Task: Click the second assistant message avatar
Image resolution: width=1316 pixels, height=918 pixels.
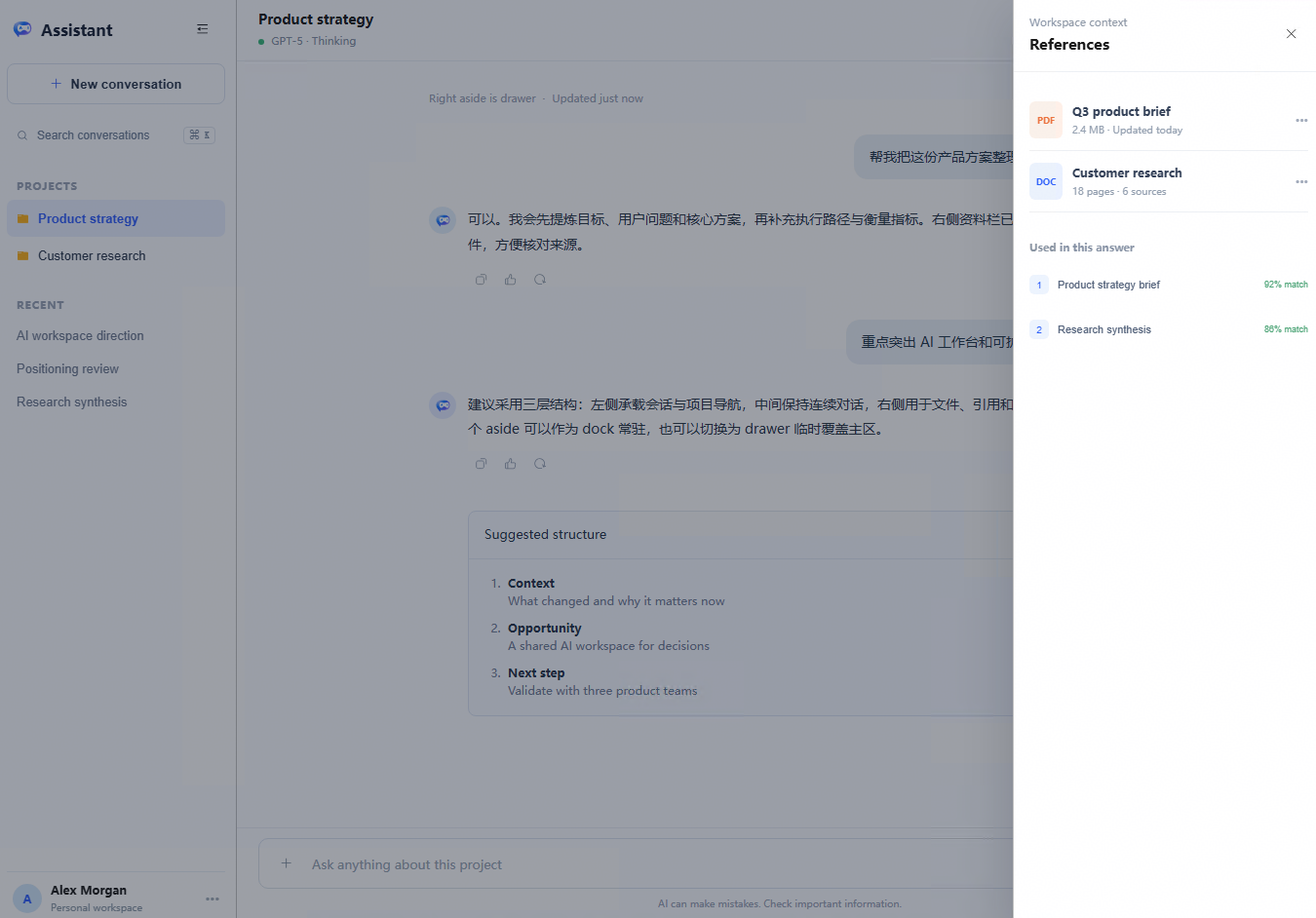Action: click(x=443, y=403)
